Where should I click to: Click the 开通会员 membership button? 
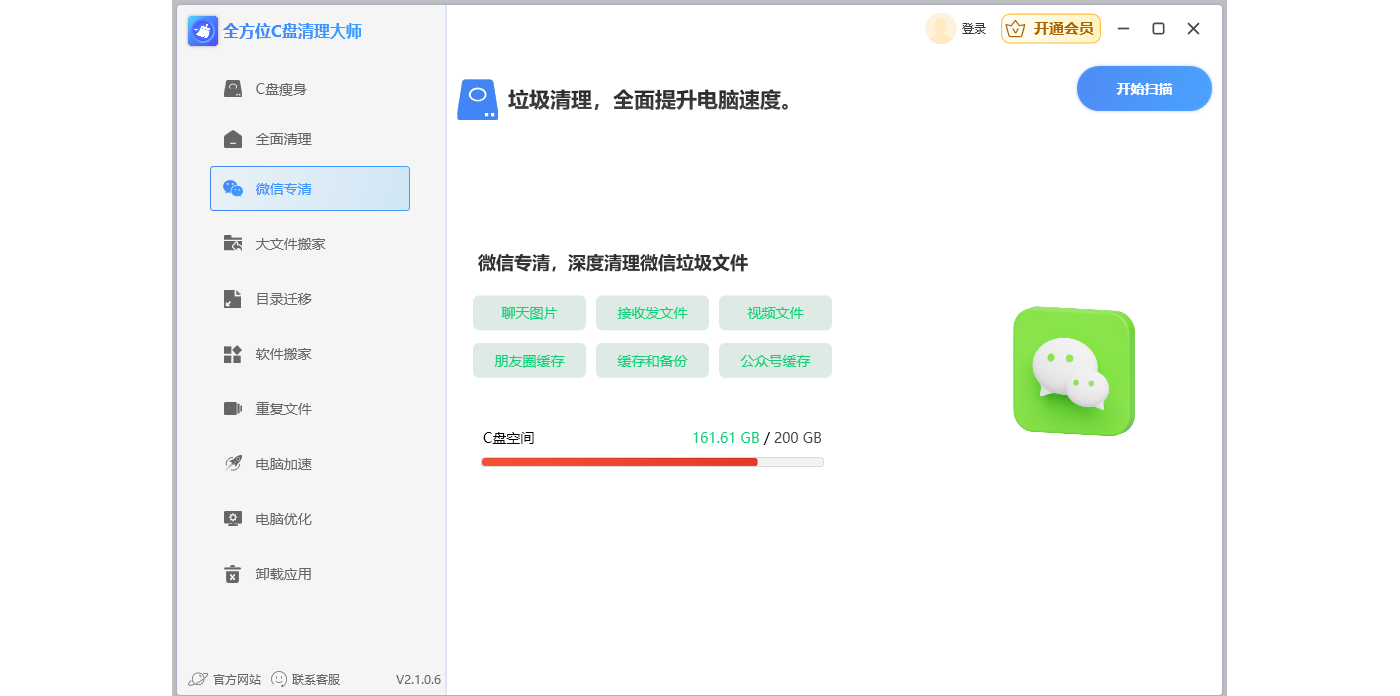[x=1051, y=29]
